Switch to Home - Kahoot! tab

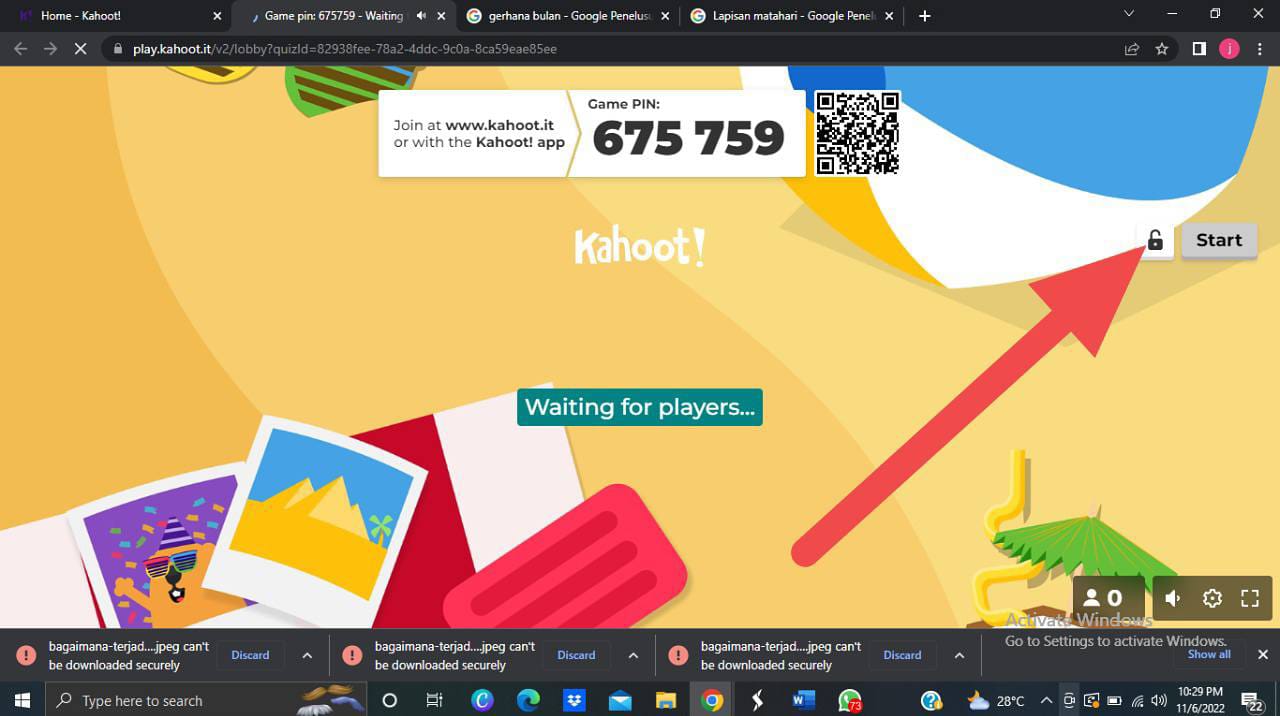click(119, 16)
